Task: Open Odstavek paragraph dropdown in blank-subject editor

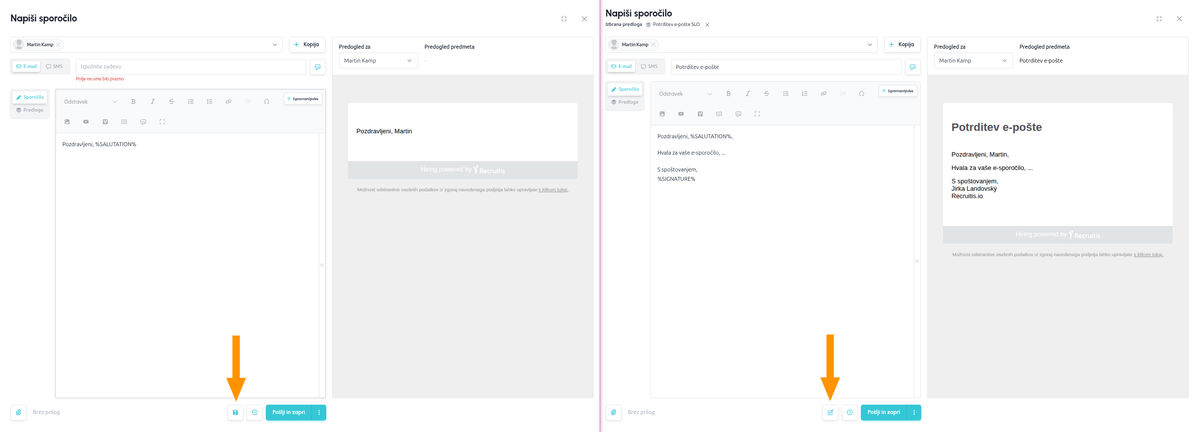Action: [90, 101]
